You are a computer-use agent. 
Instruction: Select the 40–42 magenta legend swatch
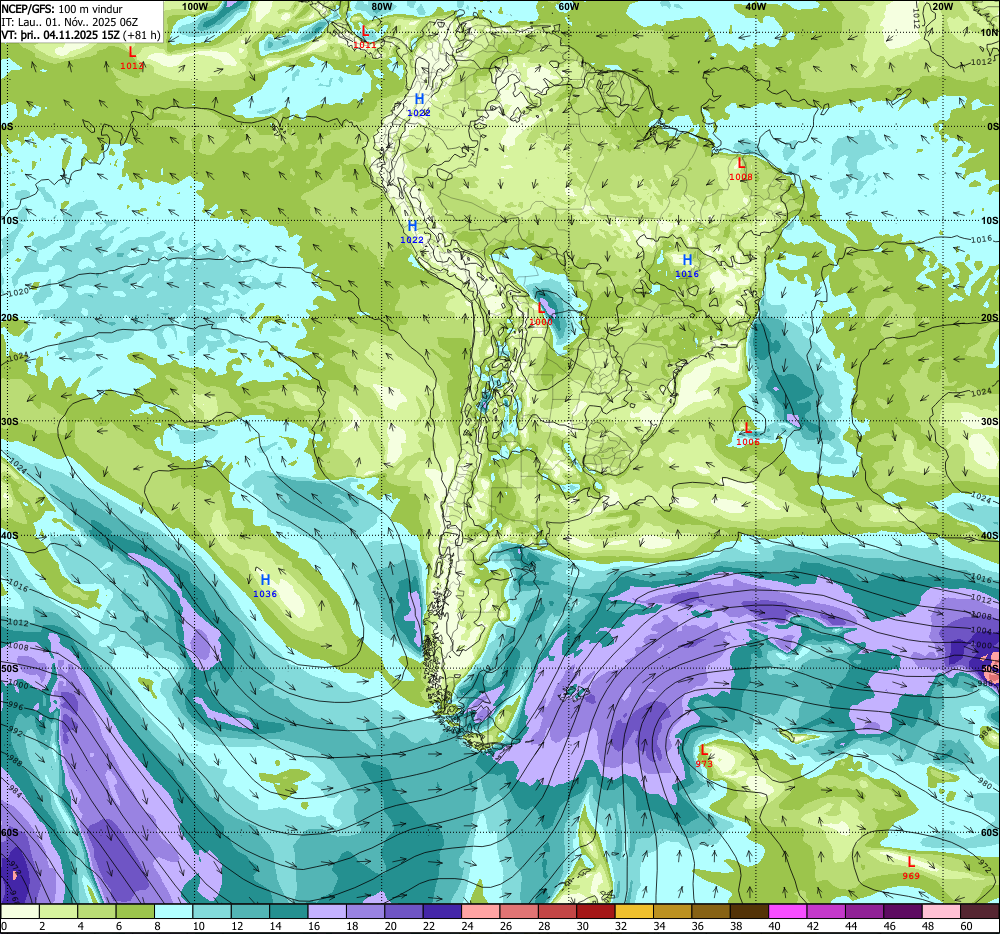tap(788, 912)
